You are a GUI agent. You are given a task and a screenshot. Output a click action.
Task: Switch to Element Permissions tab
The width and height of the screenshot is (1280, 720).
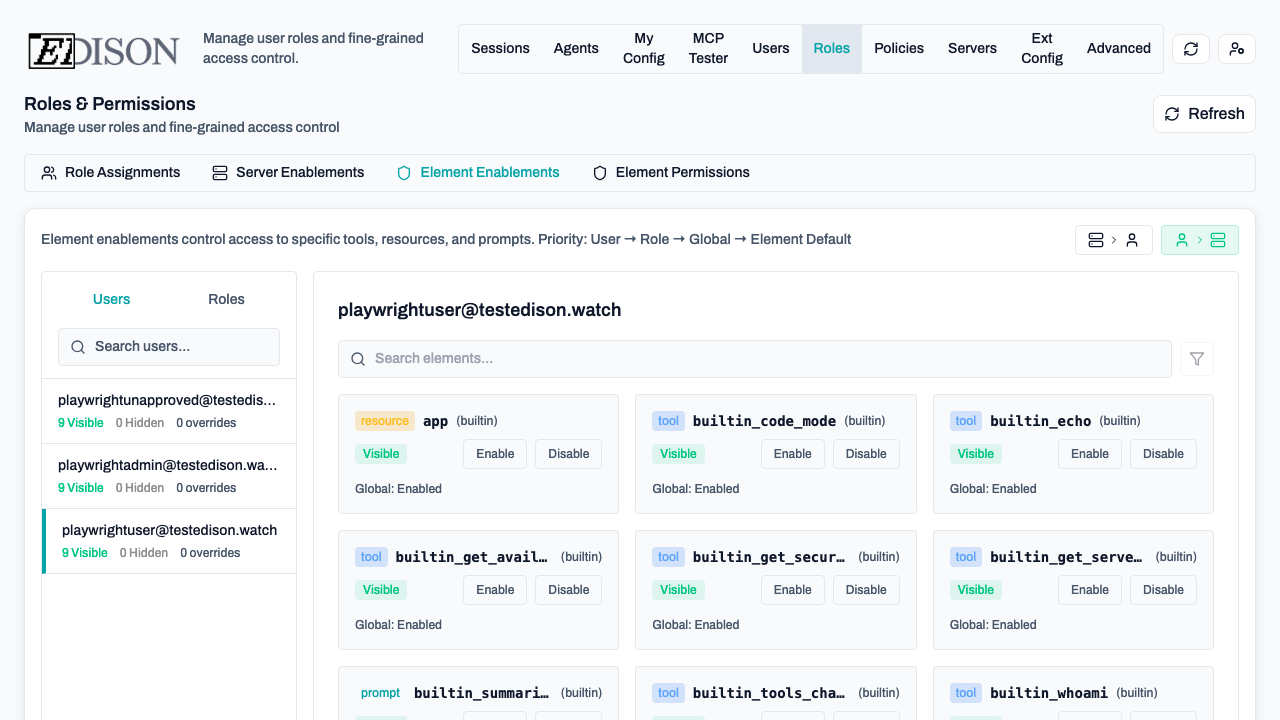tap(671, 173)
